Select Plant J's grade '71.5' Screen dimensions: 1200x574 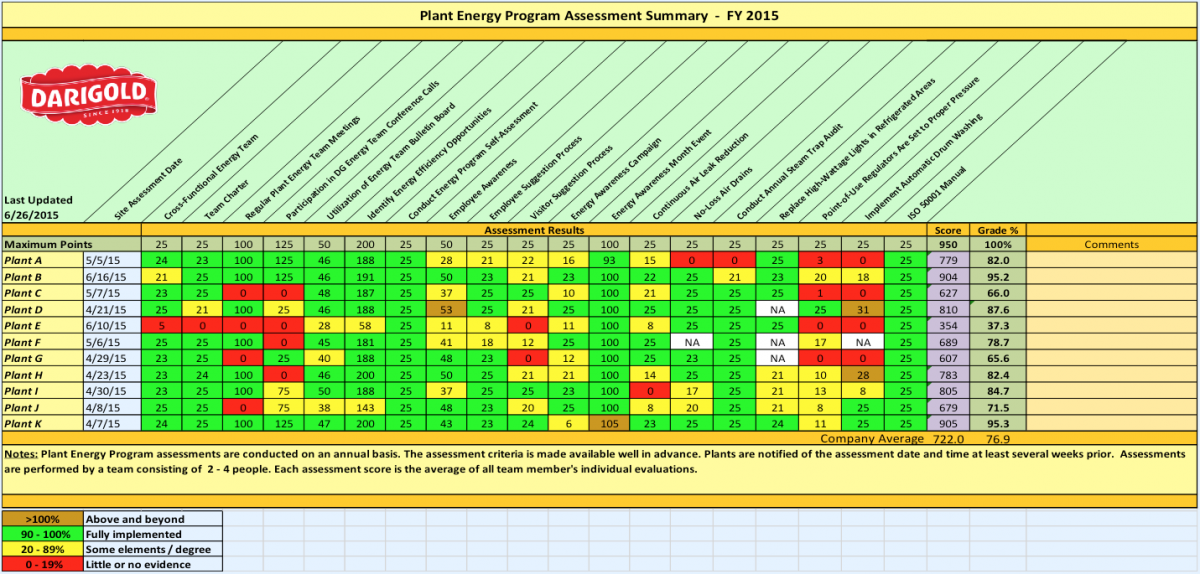pyautogui.click(x=995, y=407)
